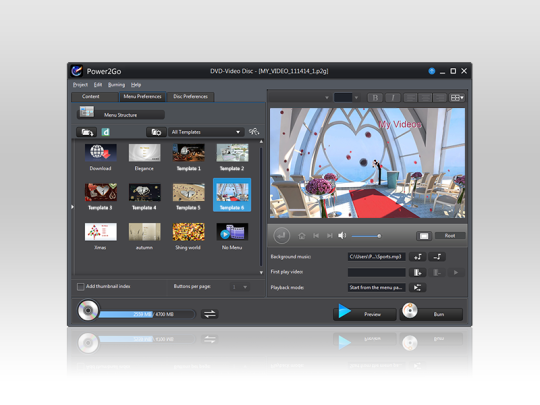
Task: Expand the left side panel arrow
Action: click(72, 207)
